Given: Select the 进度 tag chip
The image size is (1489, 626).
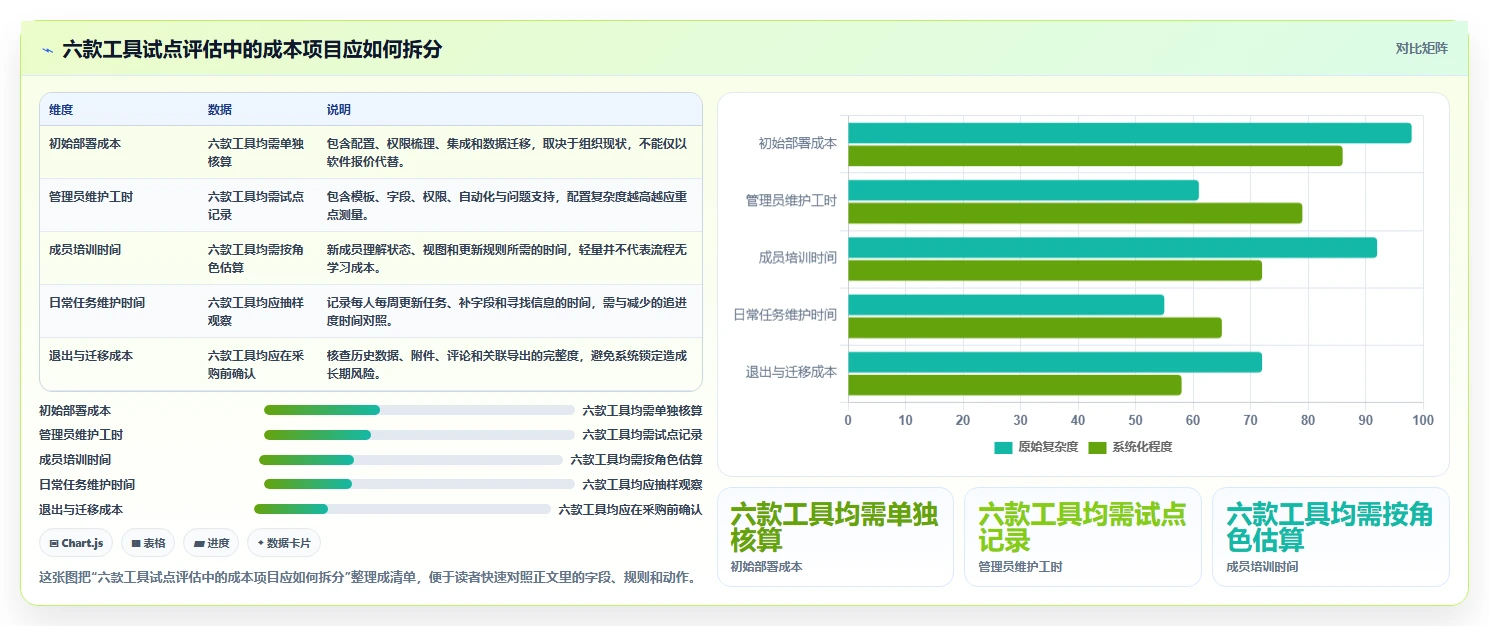Looking at the screenshot, I should [211, 543].
